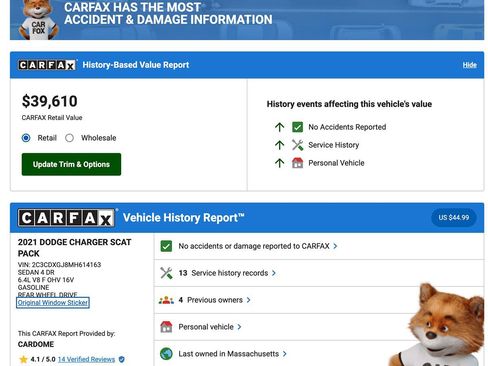
Task: Click $39,610 retail value amount
Action: 50,101
